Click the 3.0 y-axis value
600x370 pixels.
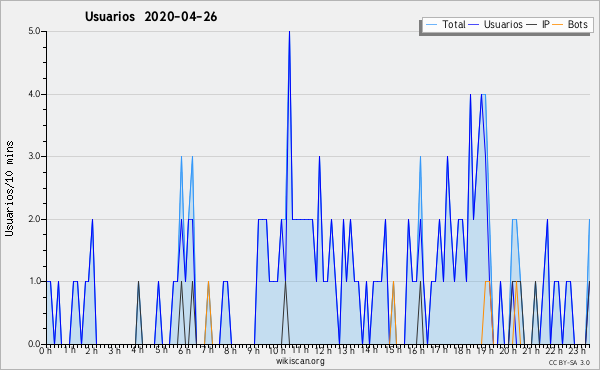click(x=34, y=156)
